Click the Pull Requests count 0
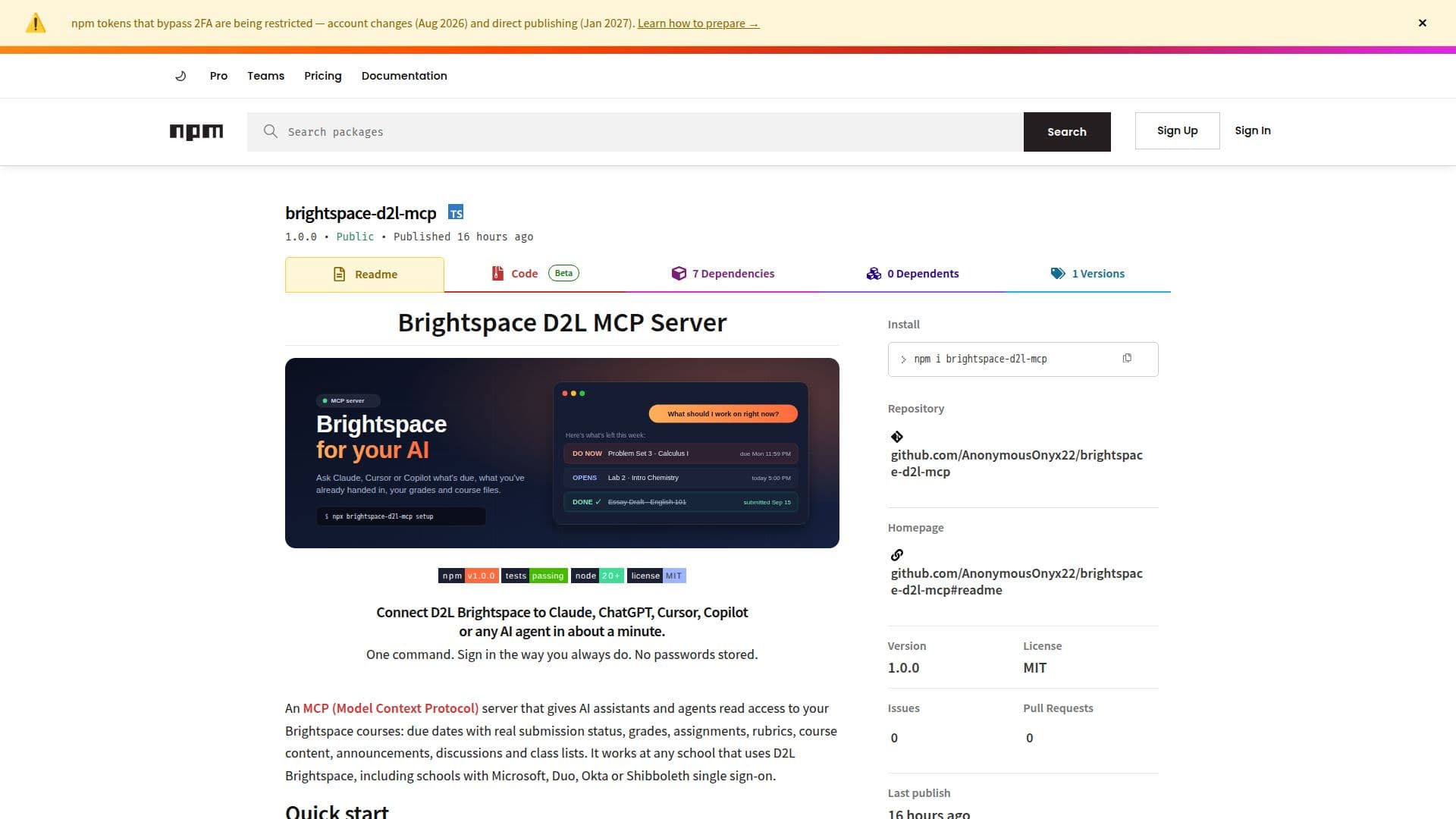 pyautogui.click(x=1029, y=738)
